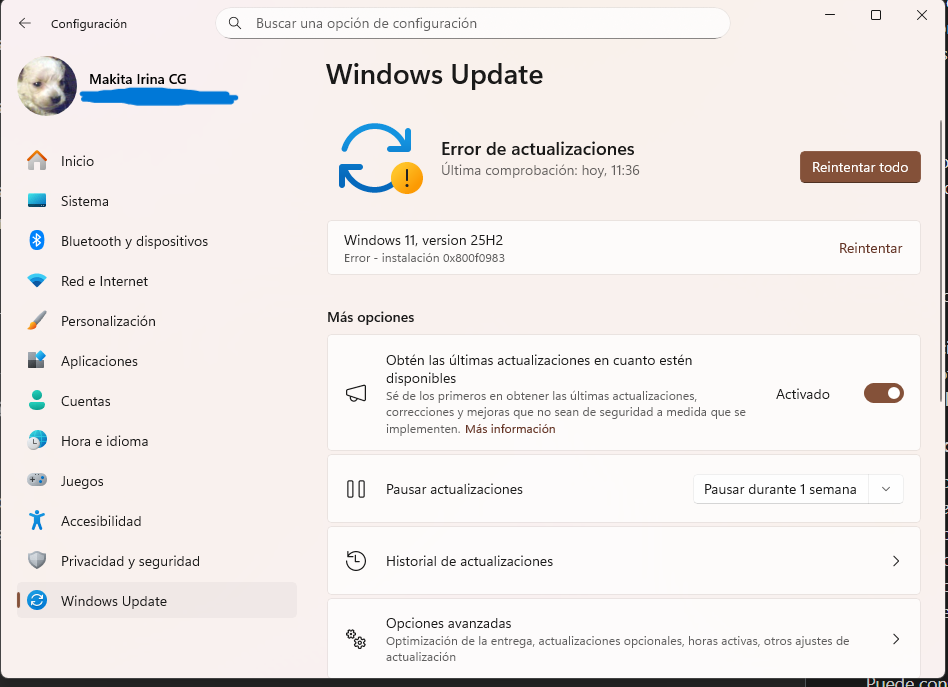The width and height of the screenshot is (948, 687).
Task: Click the Red e Internet wifi icon
Action: pos(37,281)
